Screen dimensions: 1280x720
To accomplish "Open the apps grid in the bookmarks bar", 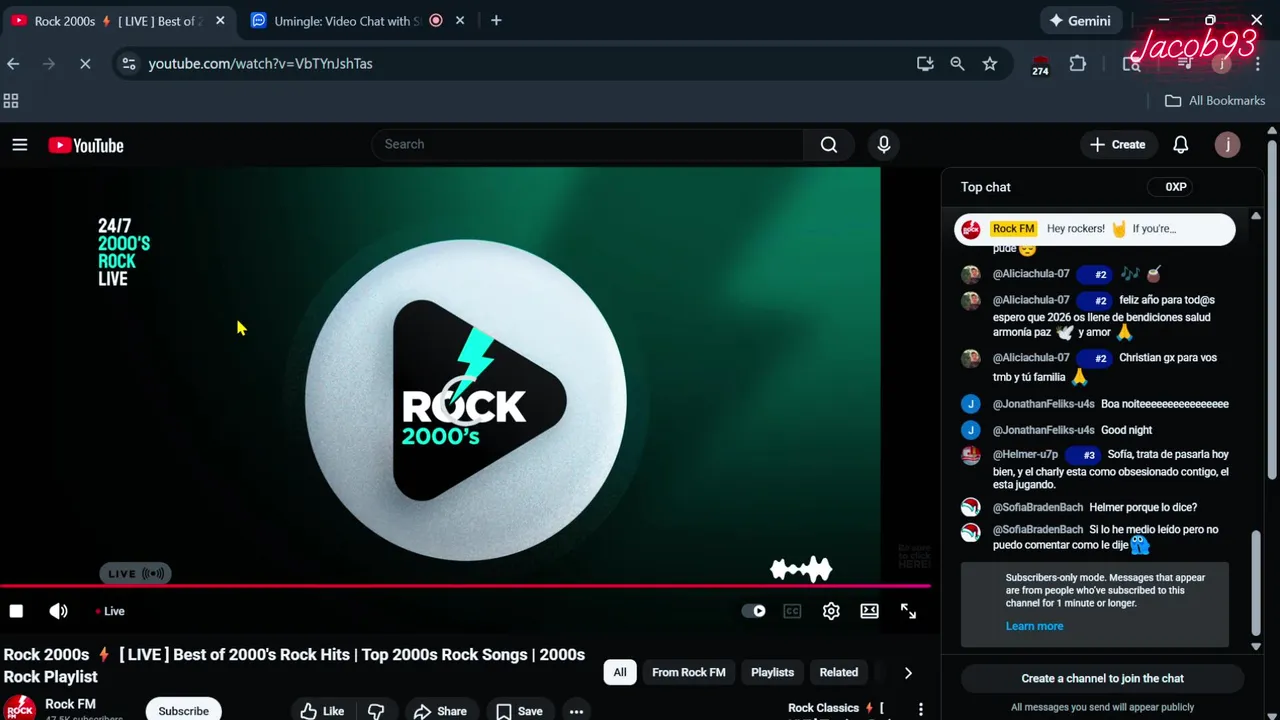I will (x=11, y=100).
